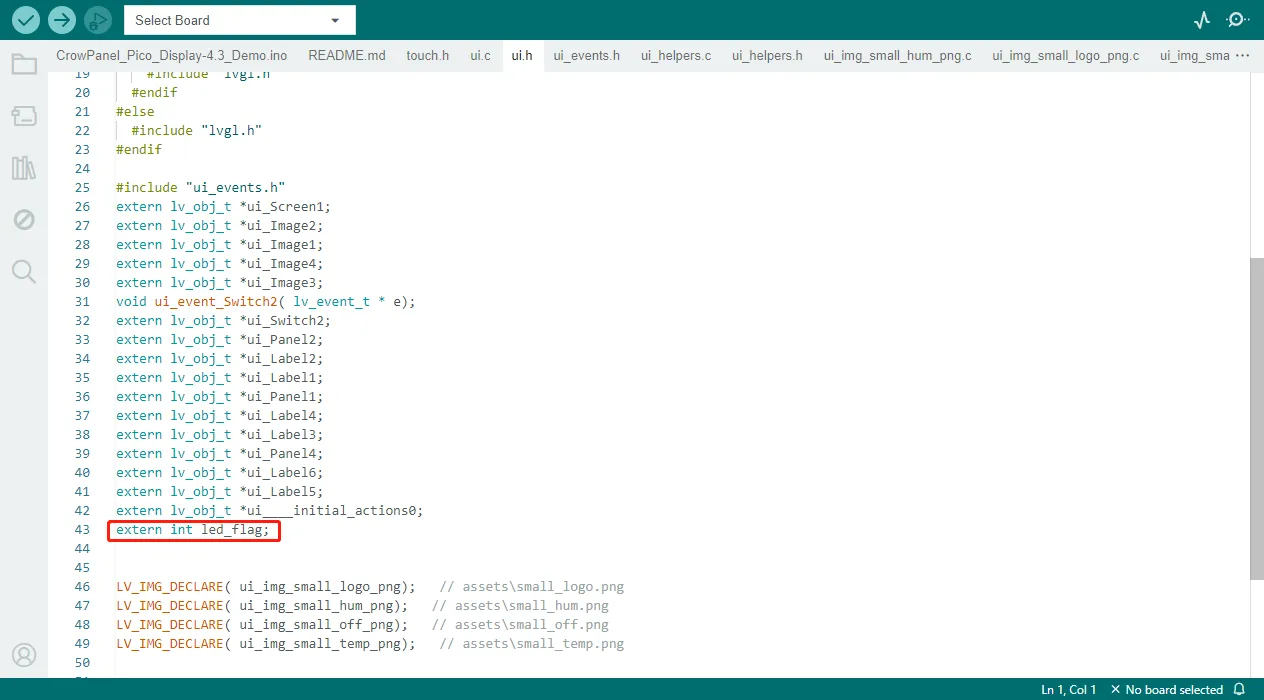Show more tabs with the ellipsis button
This screenshot has height=700, width=1264.
pos(1243,56)
